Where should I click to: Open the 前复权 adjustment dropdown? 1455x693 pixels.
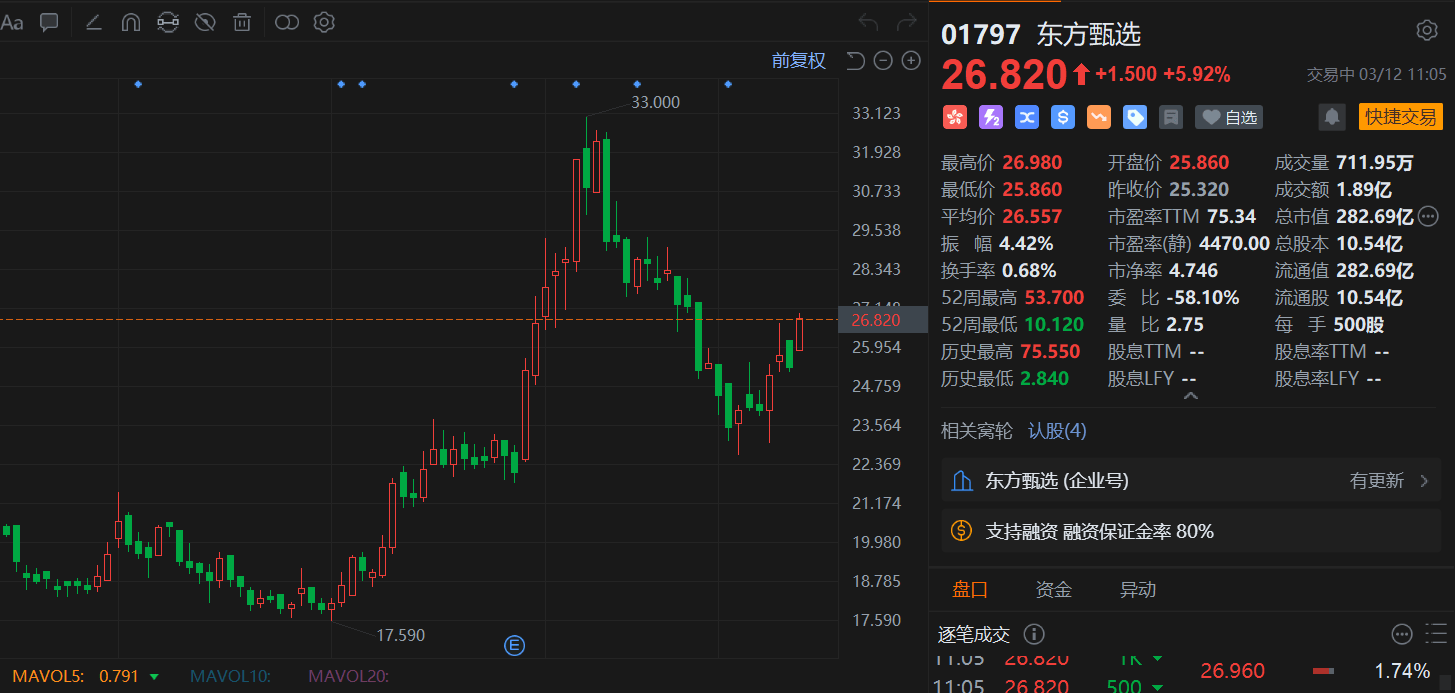click(x=798, y=61)
